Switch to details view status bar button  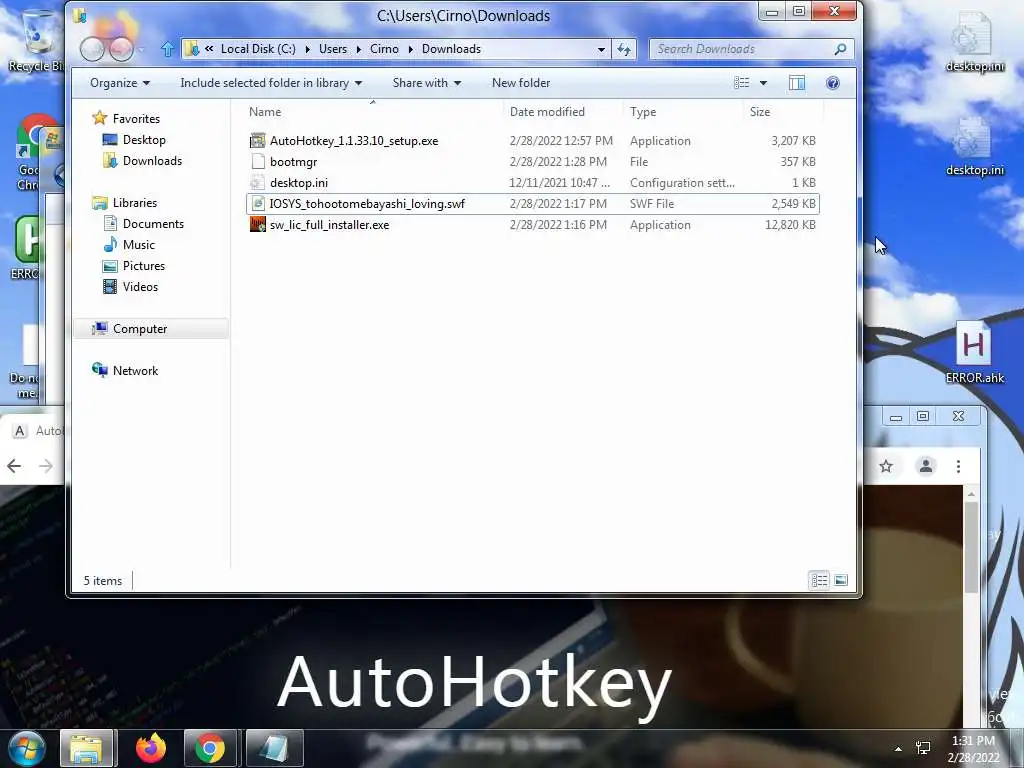coord(820,580)
